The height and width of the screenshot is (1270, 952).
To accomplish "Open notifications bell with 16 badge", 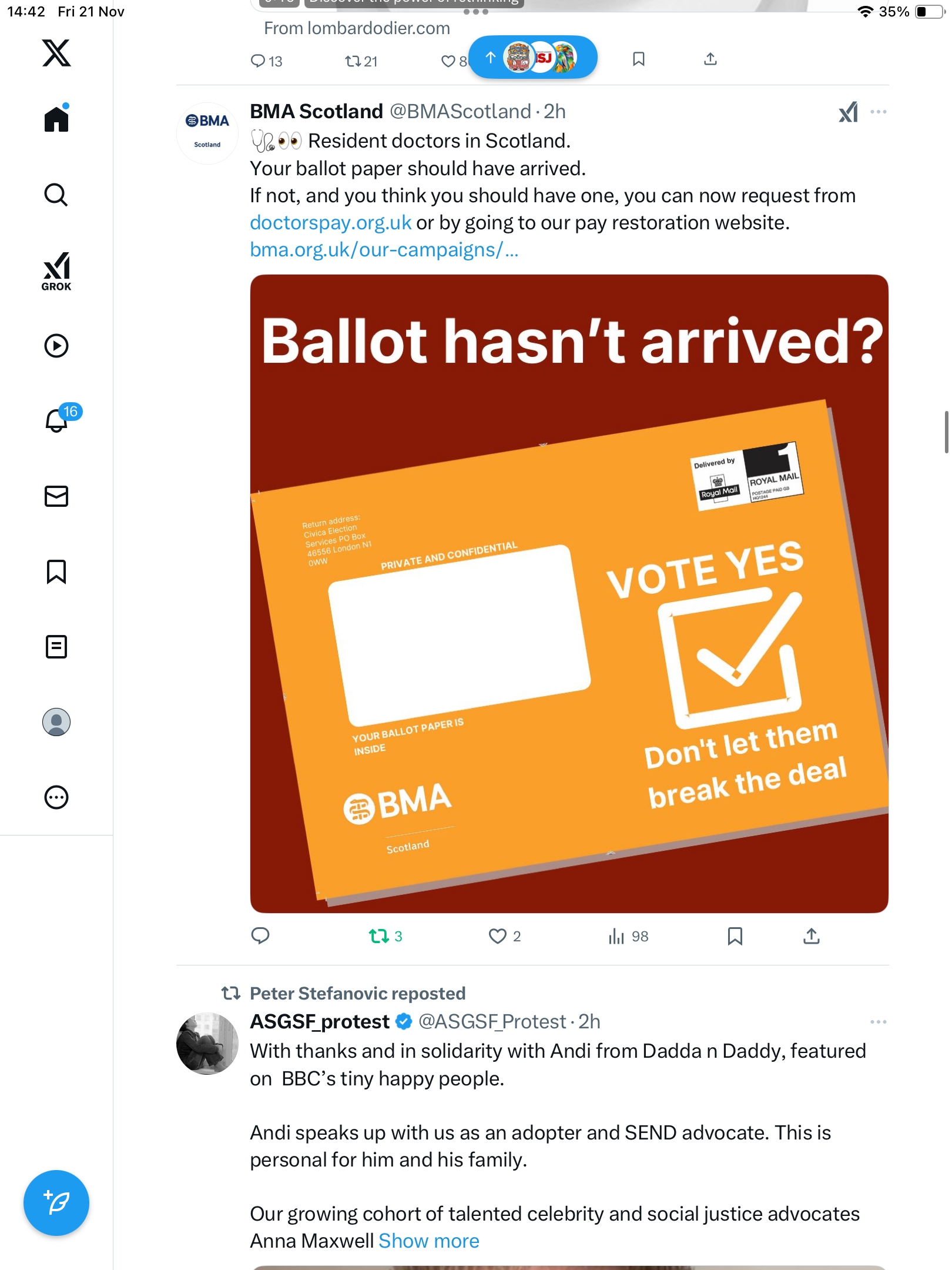I will 58,420.
